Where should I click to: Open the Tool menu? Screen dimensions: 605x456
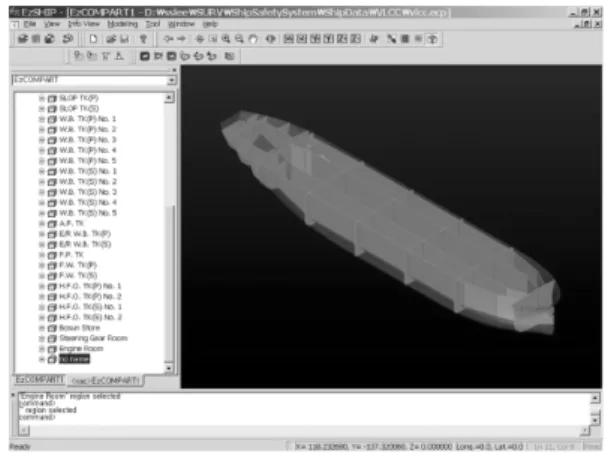[153, 24]
